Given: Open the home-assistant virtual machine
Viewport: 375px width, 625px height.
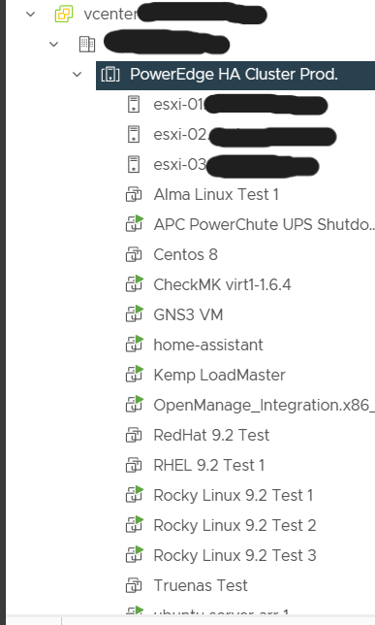Looking at the screenshot, I should [x=208, y=345].
